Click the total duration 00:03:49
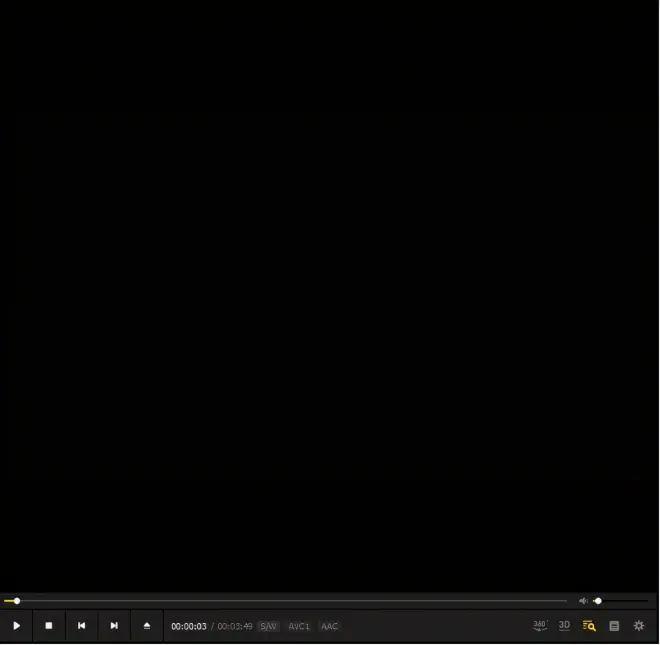 [x=235, y=626]
